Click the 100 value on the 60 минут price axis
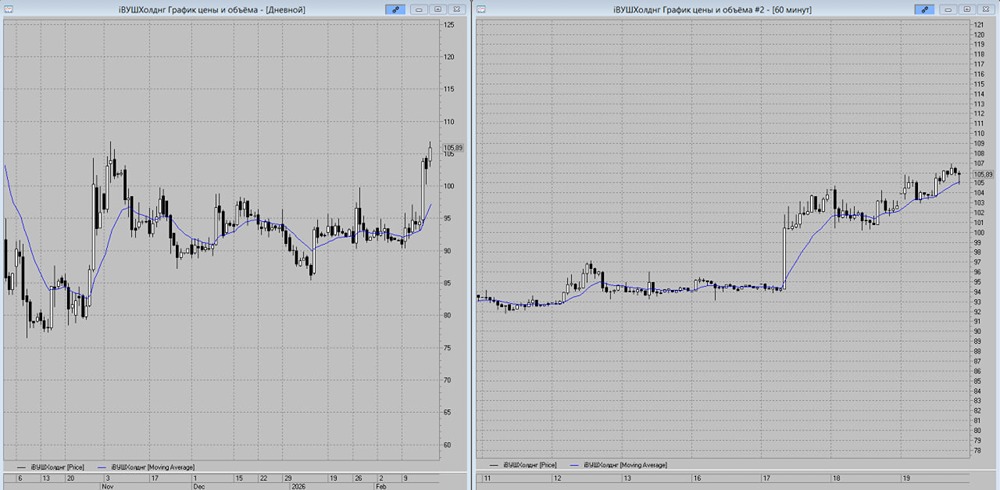 978,232
